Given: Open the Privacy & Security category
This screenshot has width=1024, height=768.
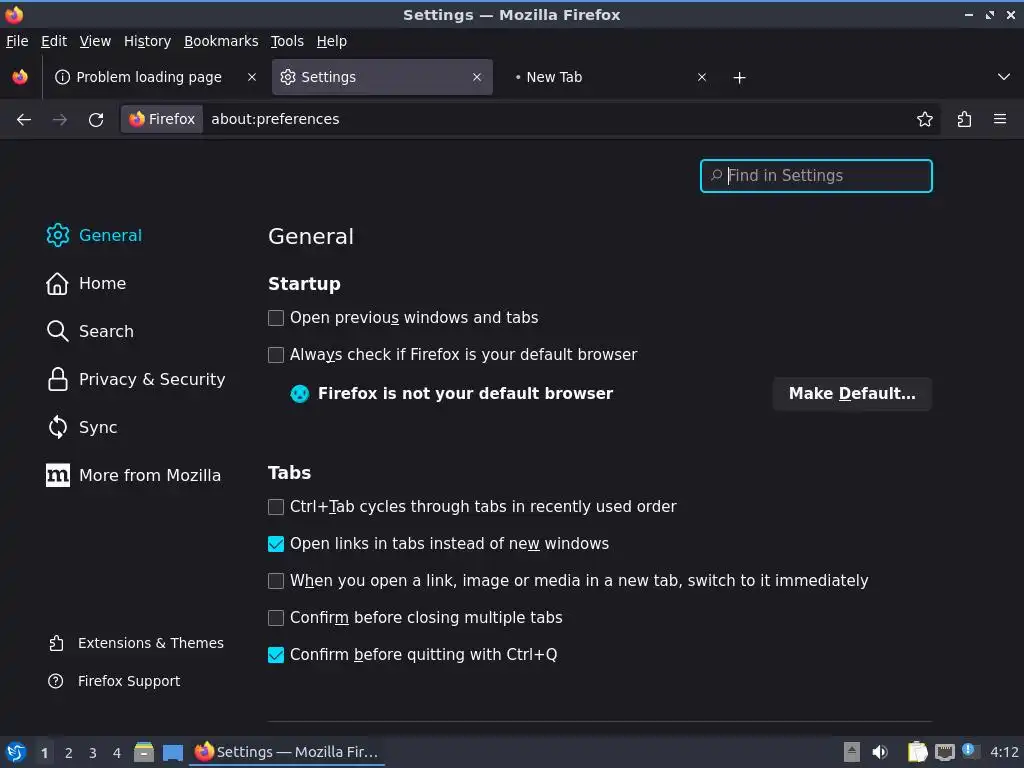Looking at the screenshot, I should point(136,379).
